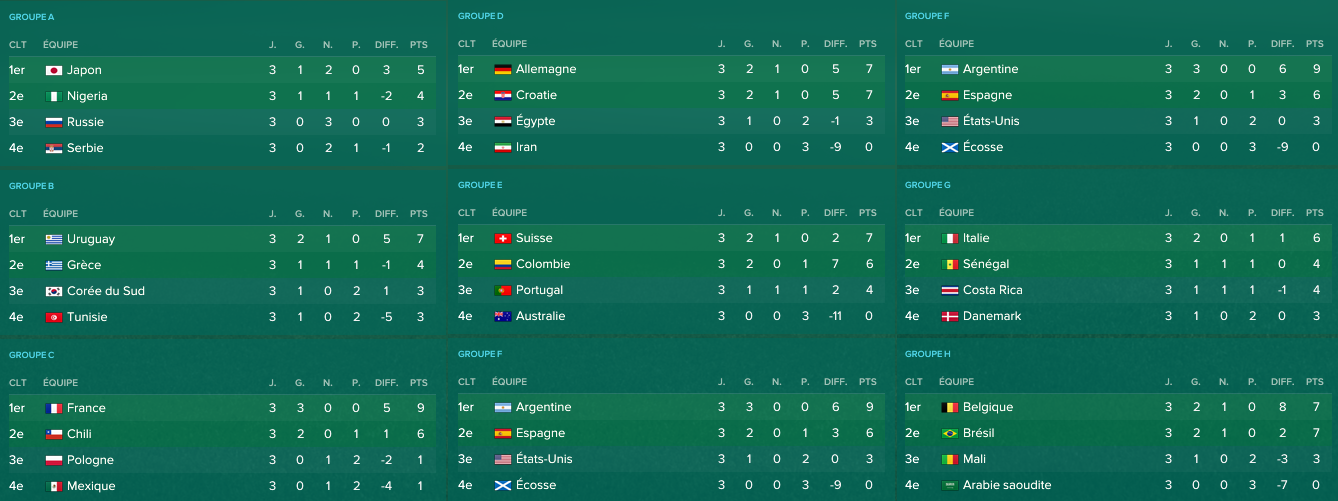This screenshot has height=501, width=1338.
Task: Select the German flag next to Allemagne
Action: coord(503,69)
